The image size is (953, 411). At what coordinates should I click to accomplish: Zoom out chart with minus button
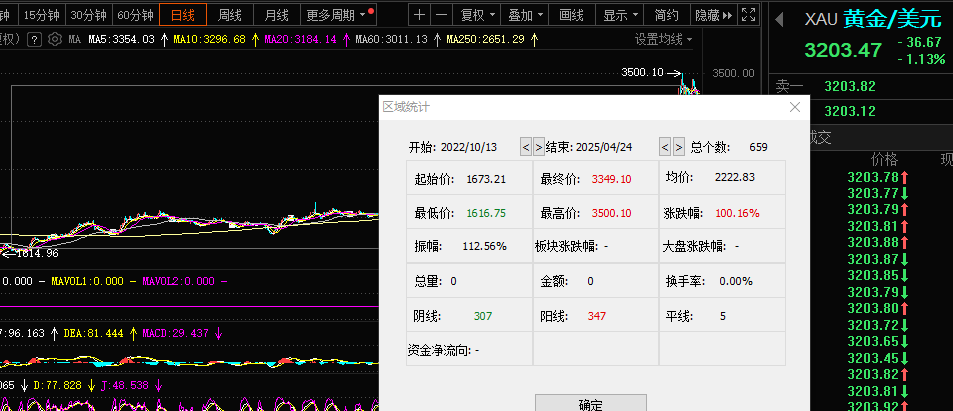(x=442, y=15)
